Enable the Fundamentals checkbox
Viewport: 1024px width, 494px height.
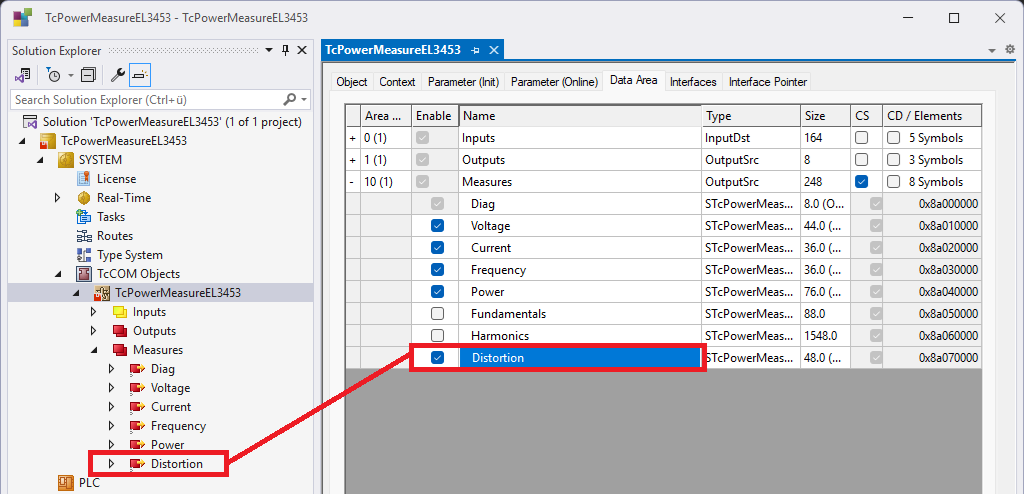tap(437, 314)
